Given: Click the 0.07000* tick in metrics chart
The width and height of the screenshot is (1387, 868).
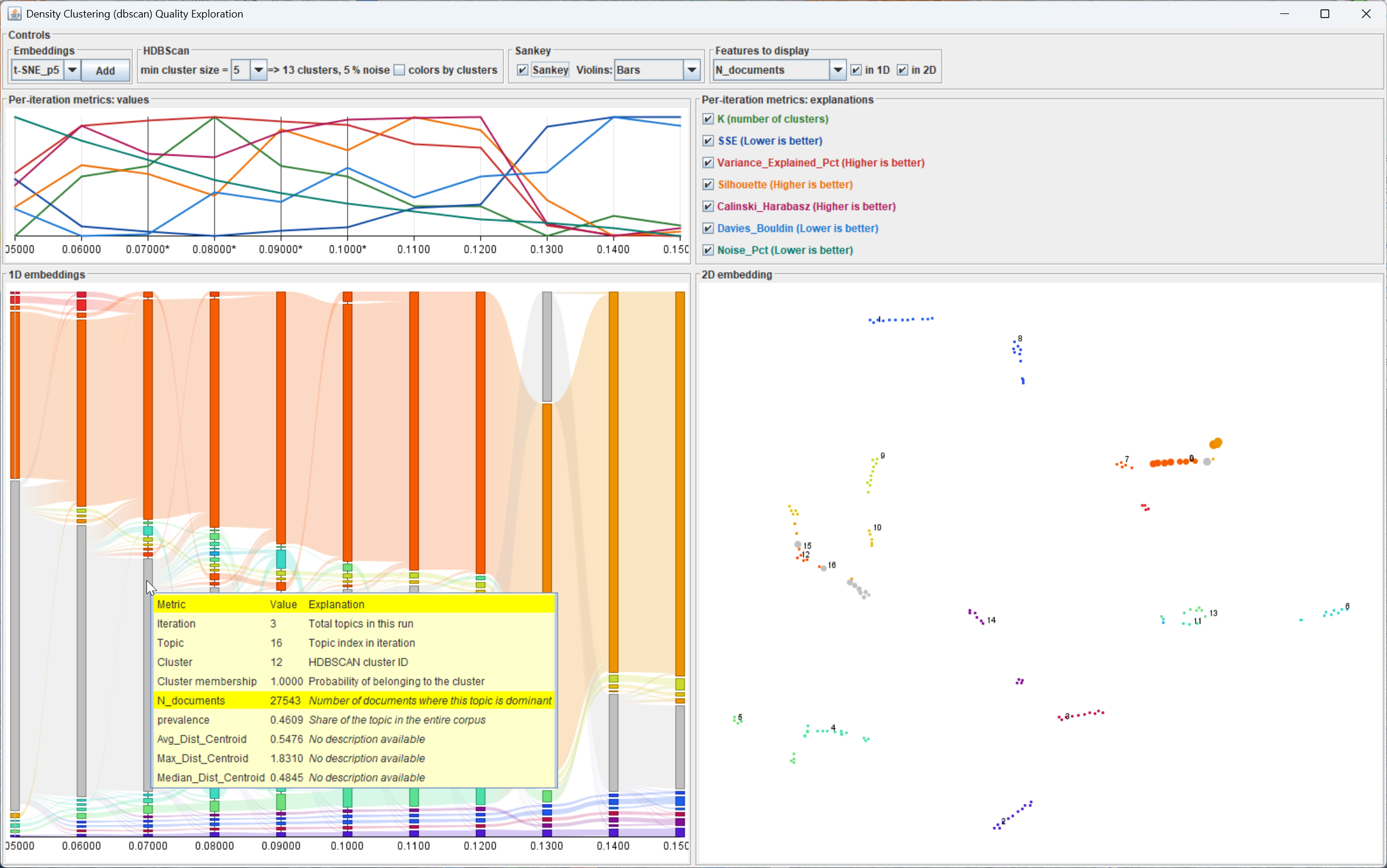Looking at the screenshot, I should pos(148,249).
